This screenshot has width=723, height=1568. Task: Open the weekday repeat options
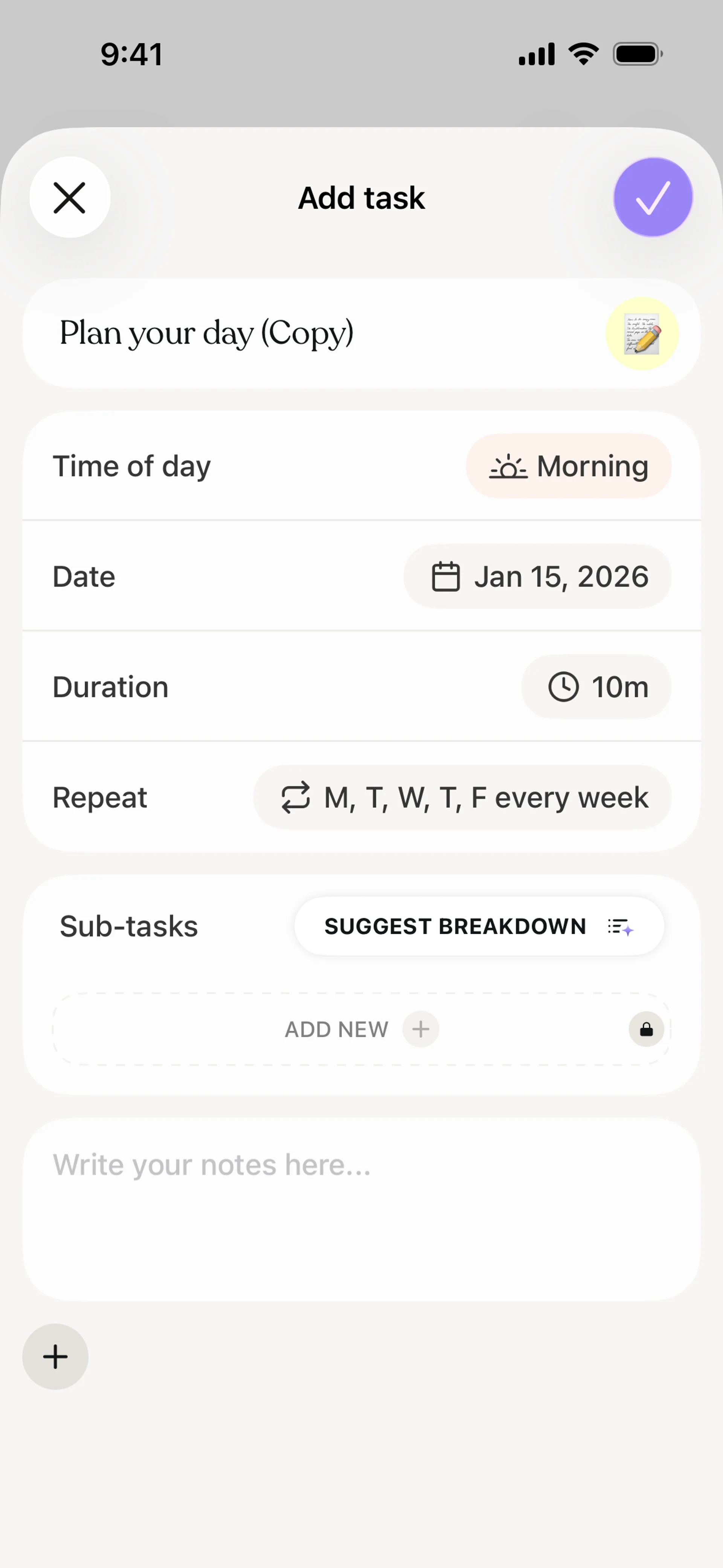tap(462, 798)
